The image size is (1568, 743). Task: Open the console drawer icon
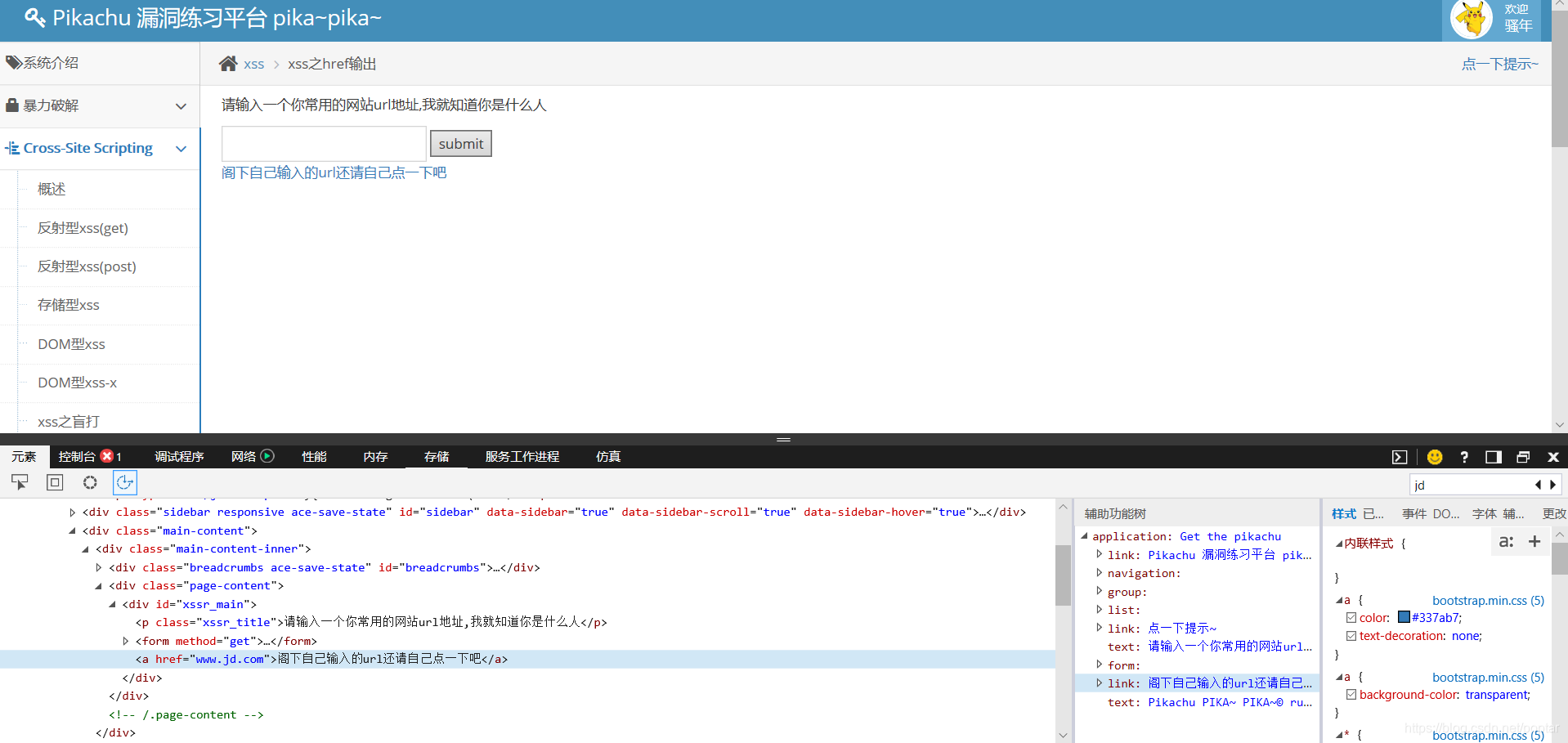pyautogui.click(x=1400, y=457)
